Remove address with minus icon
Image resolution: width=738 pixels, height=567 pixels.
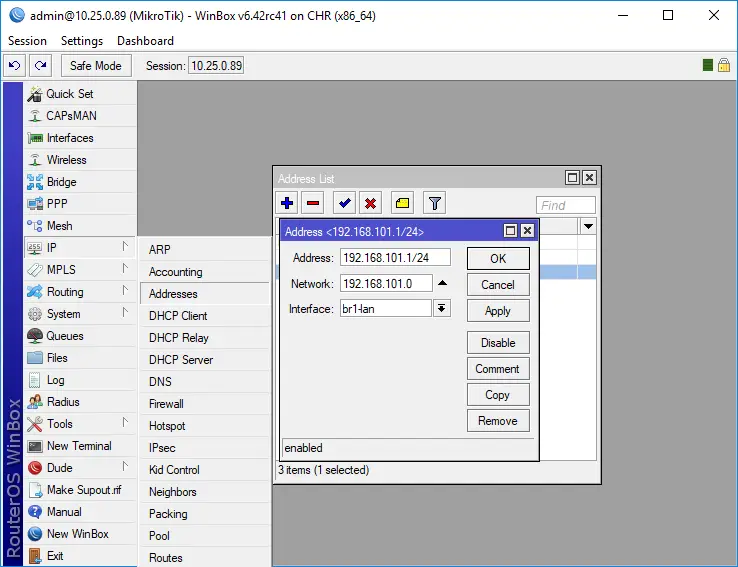click(313, 203)
